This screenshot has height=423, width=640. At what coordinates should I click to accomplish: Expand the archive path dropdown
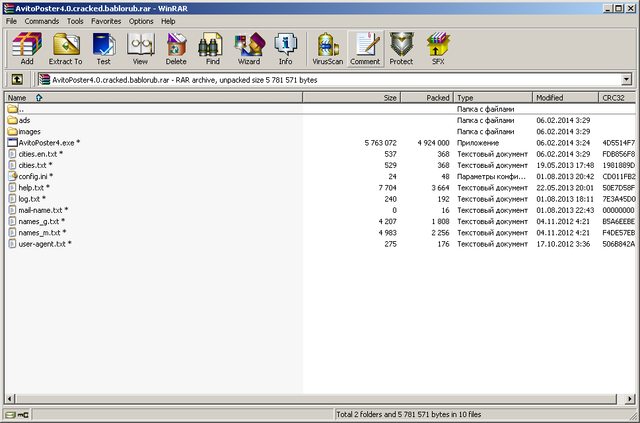627,80
